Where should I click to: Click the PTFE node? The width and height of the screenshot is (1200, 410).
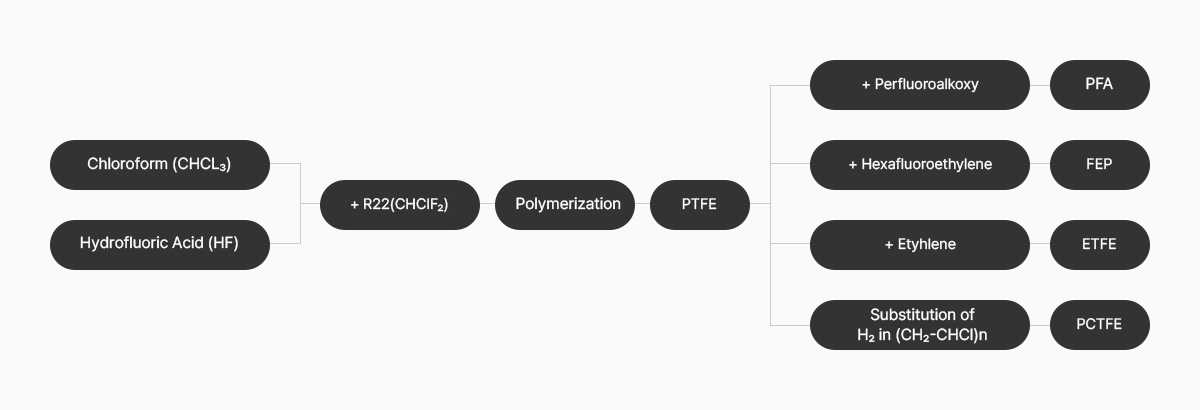pyautogui.click(x=700, y=205)
